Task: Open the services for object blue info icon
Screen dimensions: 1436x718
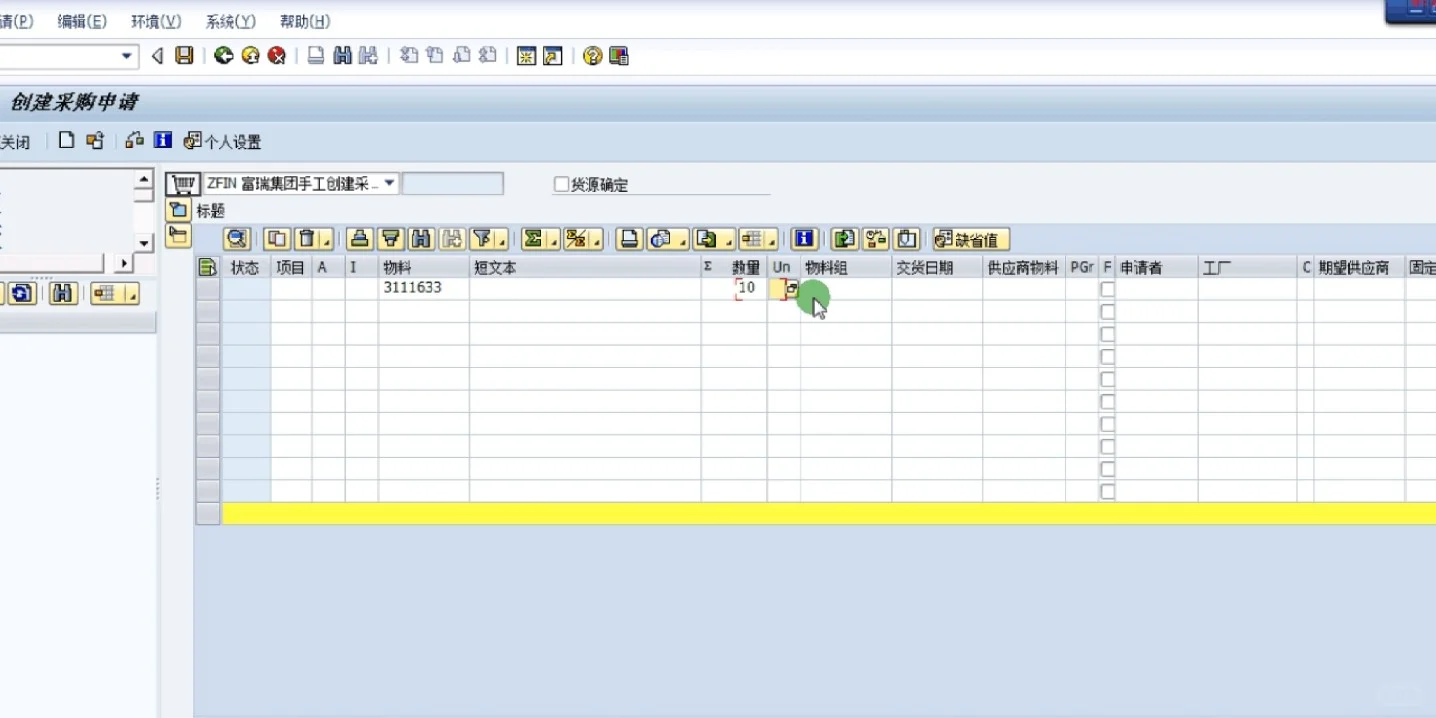Action: click(x=163, y=141)
